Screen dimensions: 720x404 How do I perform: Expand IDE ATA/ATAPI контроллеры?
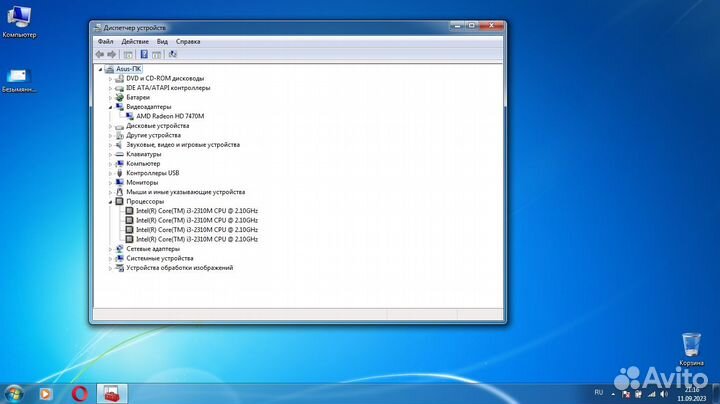pyautogui.click(x=110, y=88)
